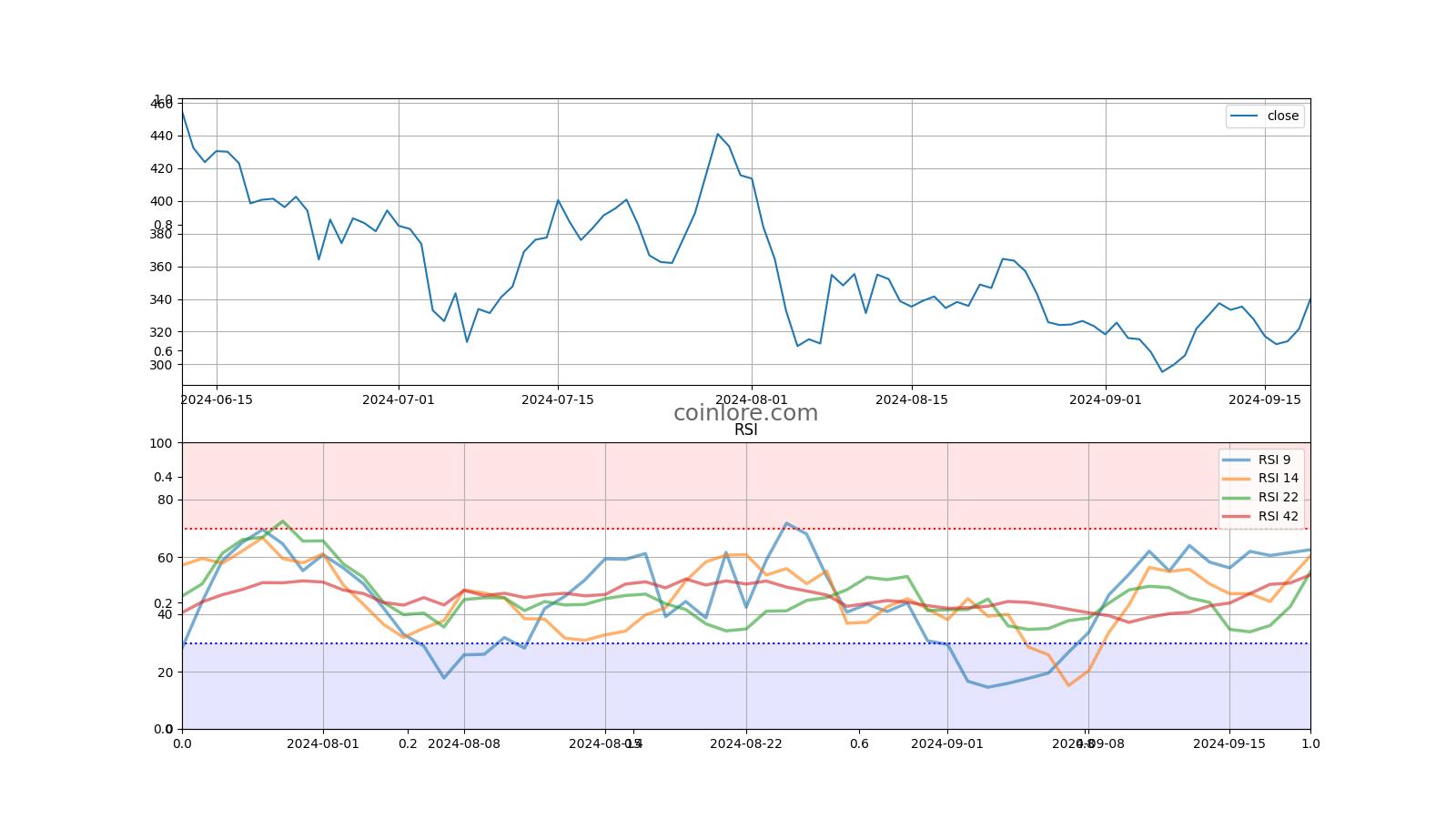
Task: Select the RSI 42 legend entry
Action: click(x=1261, y=516)
